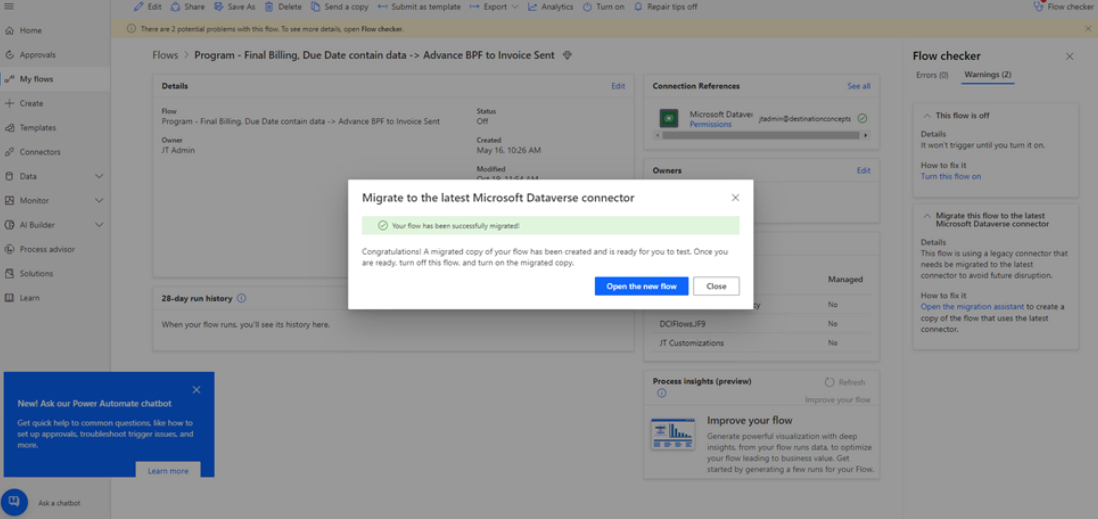This screenshot has width=1098, height=519.
Task: Click Submit as template in toolbar
Action: point(419,7)
